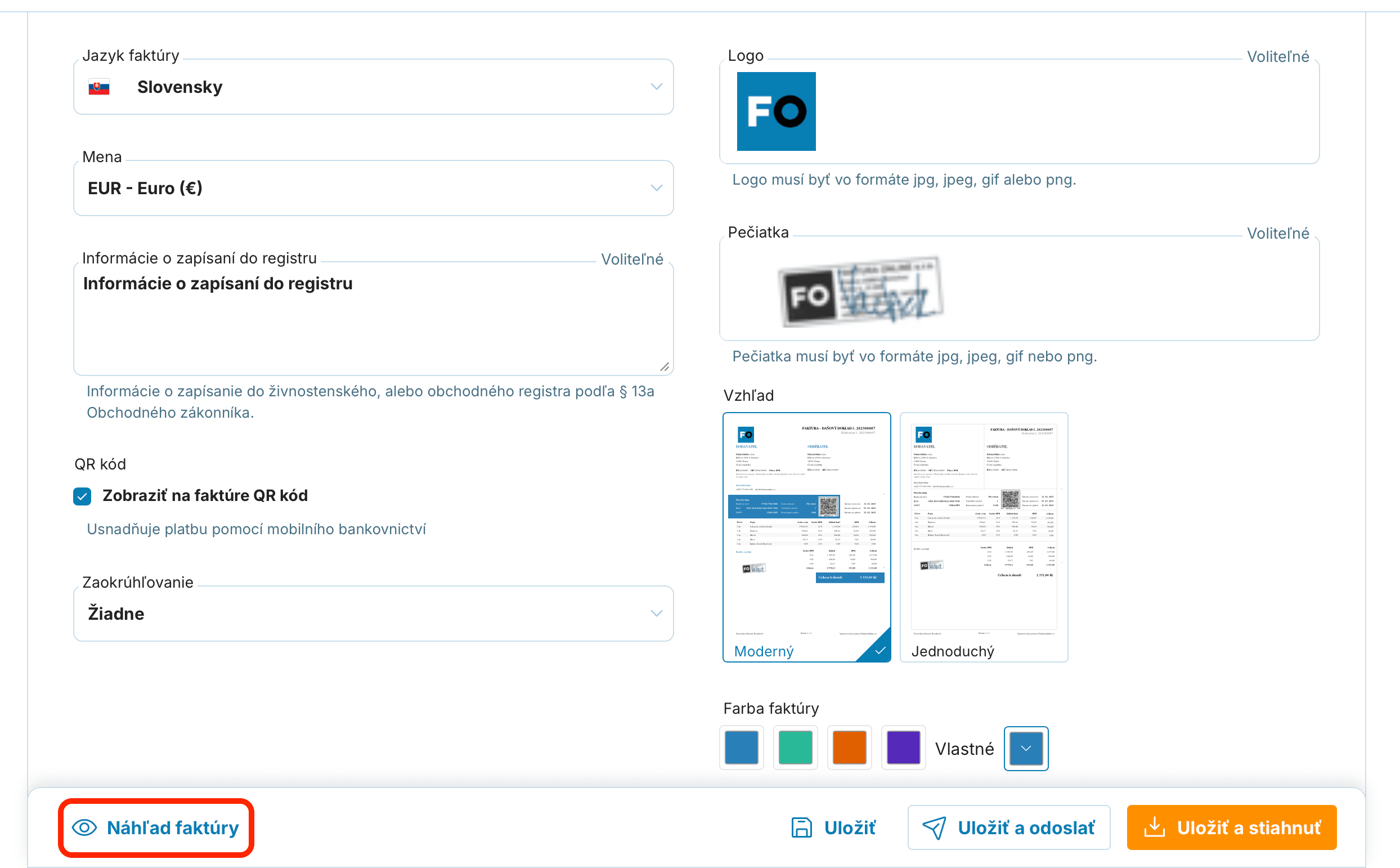Pick the blue invoice color swatch
This screenshot has height=868, width=1400.
[x=741, y=748]
